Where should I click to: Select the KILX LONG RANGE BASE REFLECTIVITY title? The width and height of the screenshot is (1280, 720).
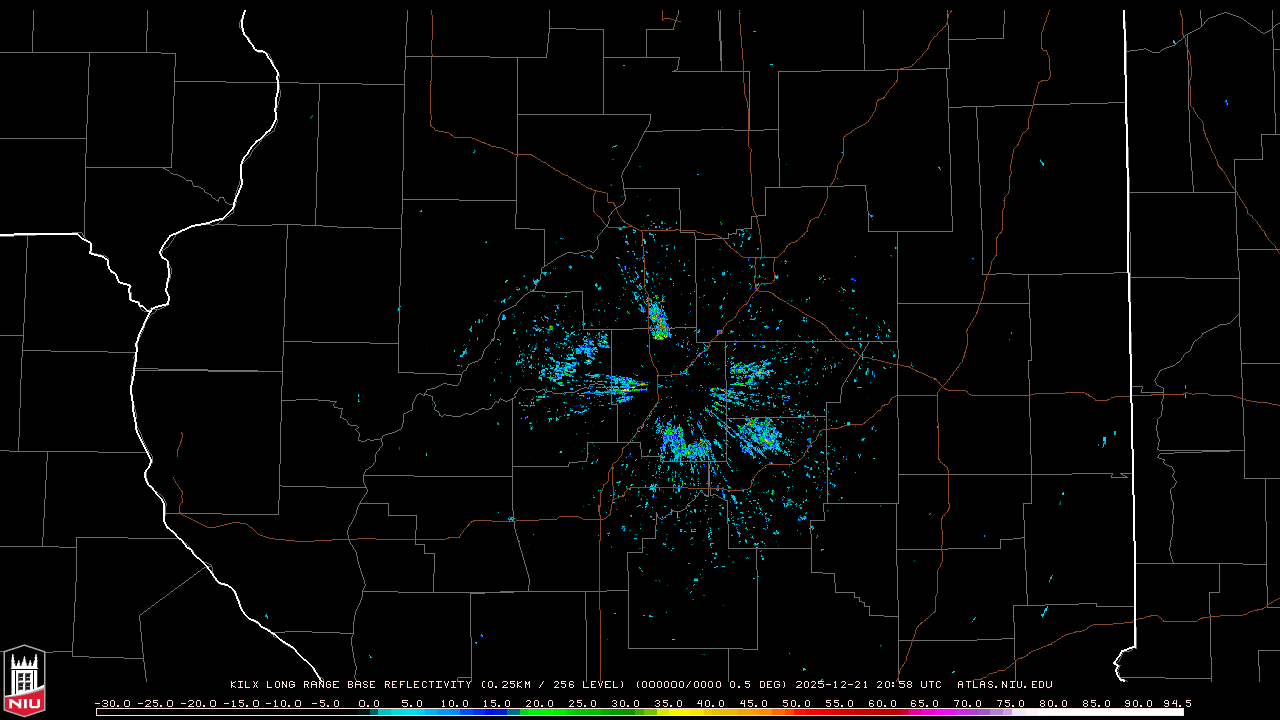[350, 685]
